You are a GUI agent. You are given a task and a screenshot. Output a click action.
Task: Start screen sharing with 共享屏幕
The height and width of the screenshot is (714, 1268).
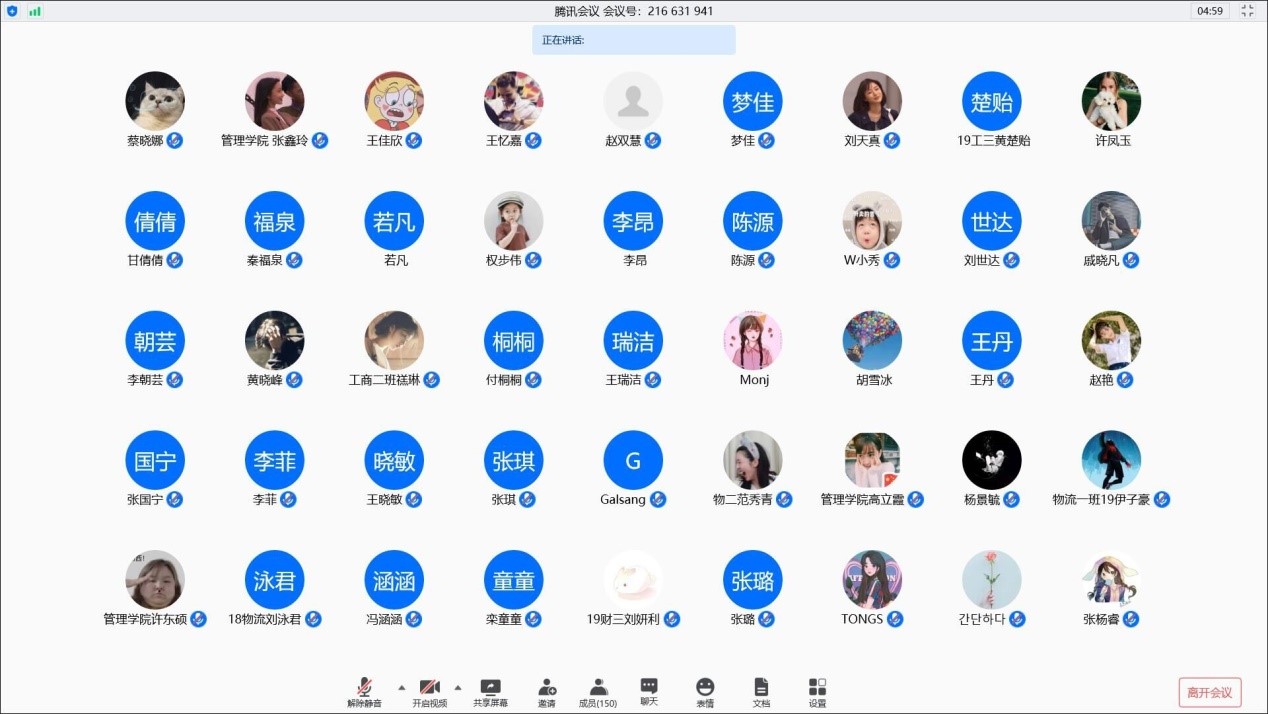[x=490, y=691]
